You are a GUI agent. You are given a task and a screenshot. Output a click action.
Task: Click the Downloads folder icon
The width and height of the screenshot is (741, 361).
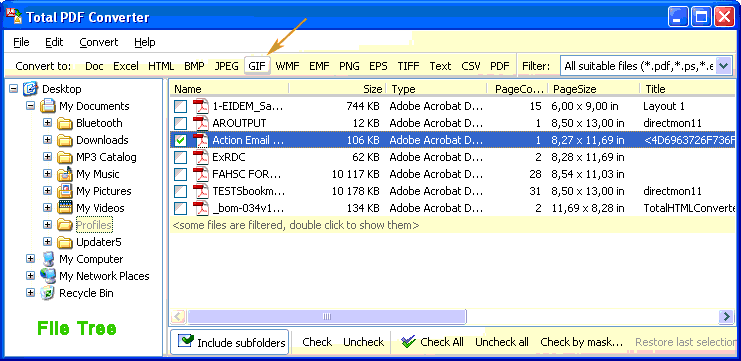tap(64, 140)
